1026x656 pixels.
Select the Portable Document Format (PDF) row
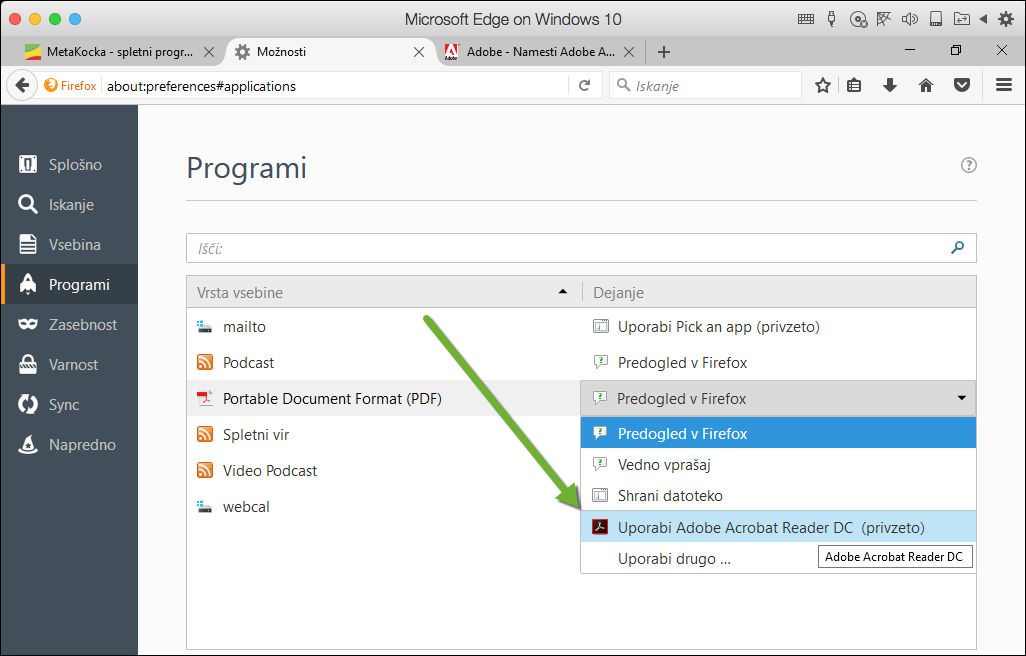coord(384,398)
